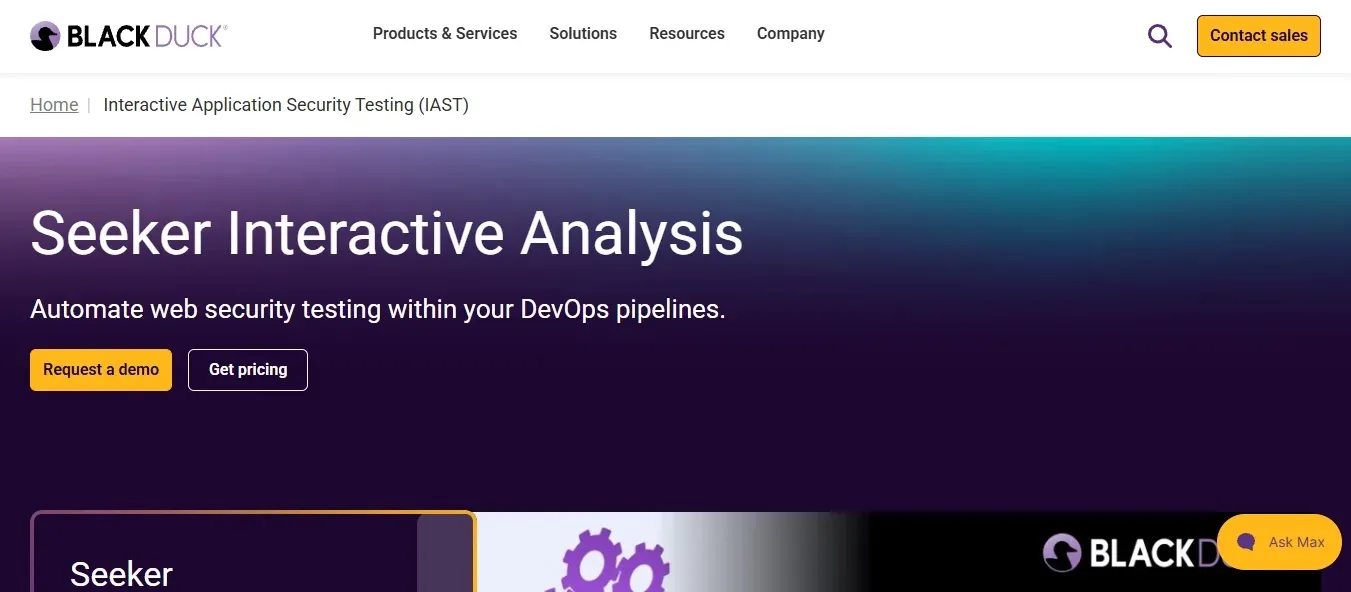Click the Get pricing button
1351x592 pixels.
point(248,370)
